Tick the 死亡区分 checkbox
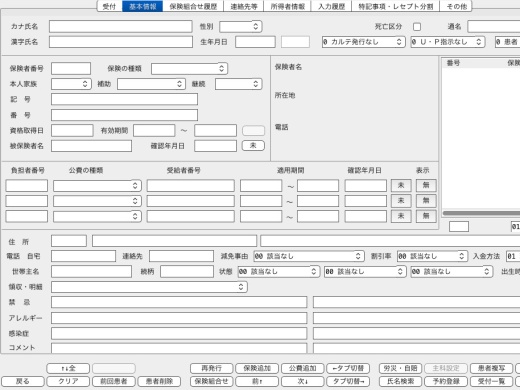 point(417,26)
